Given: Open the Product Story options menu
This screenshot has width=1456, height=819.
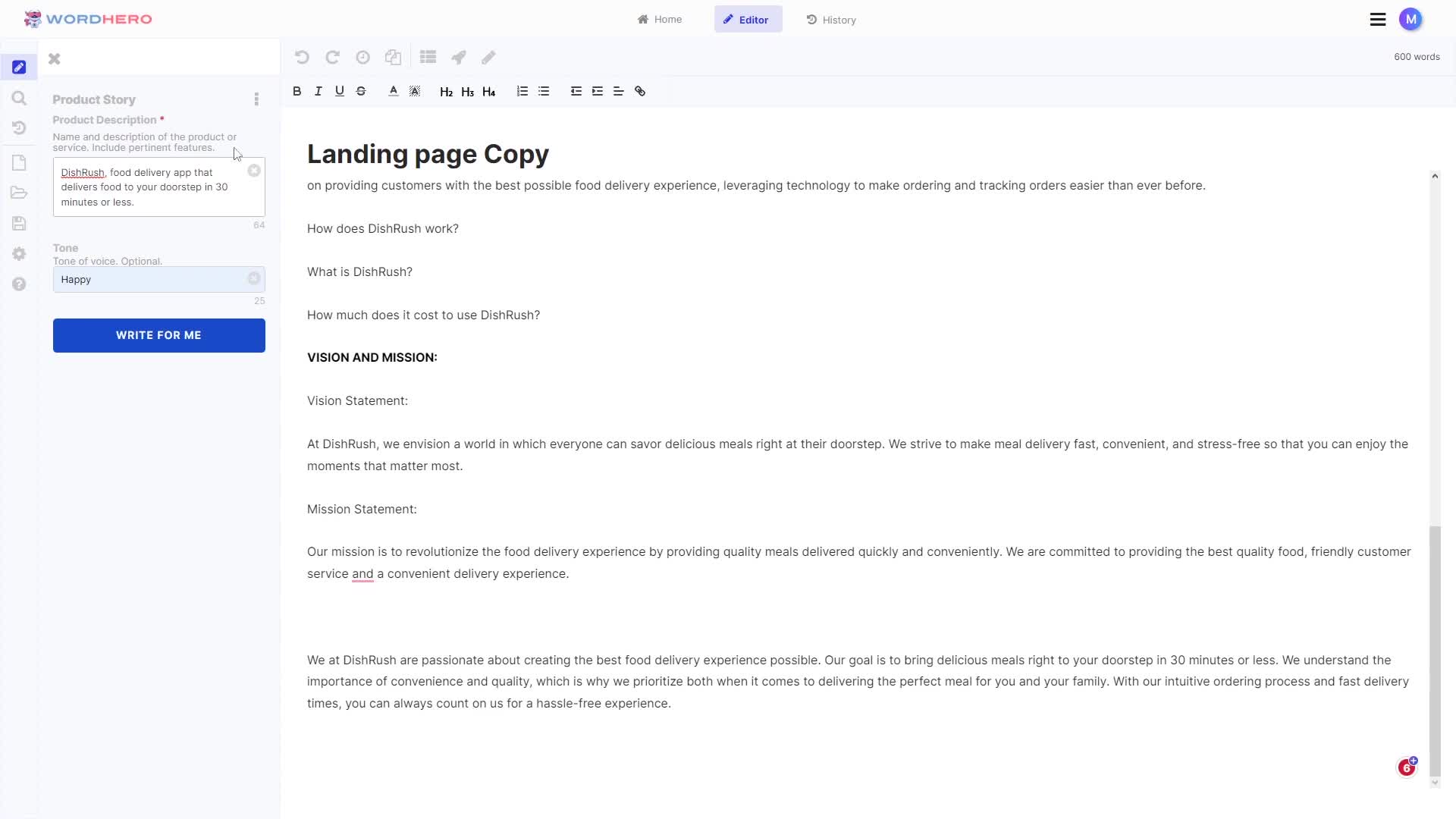Looking at the screenshot, I should coord(256,99).
